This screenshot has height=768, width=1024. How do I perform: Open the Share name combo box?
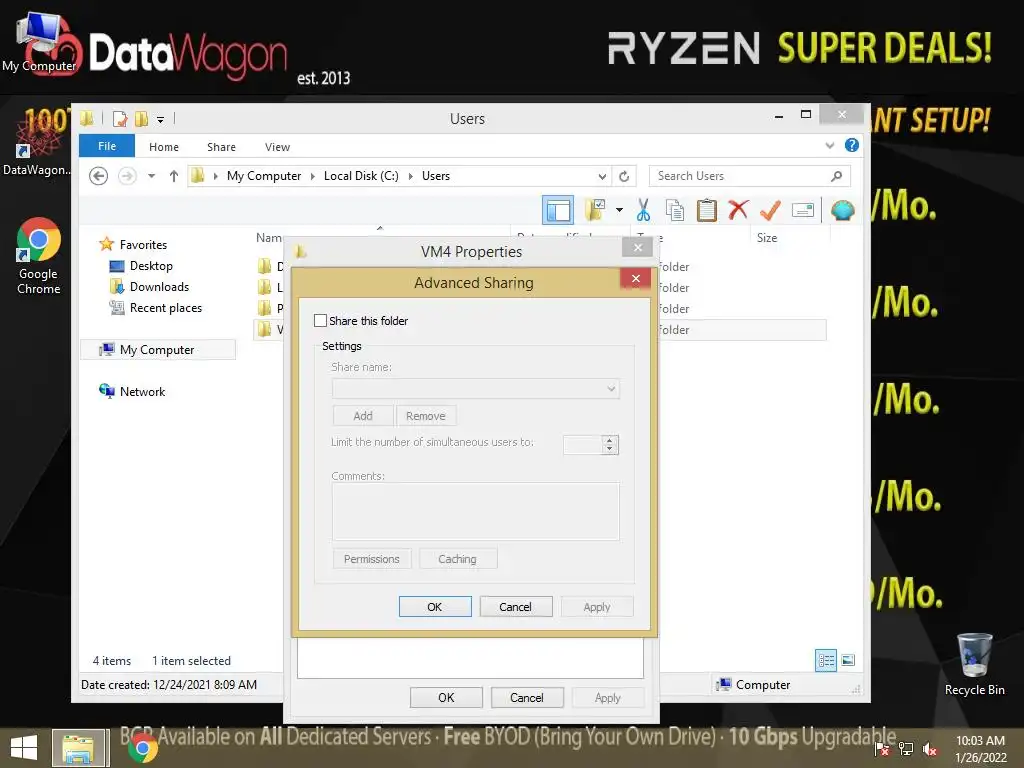pos(475,389)
